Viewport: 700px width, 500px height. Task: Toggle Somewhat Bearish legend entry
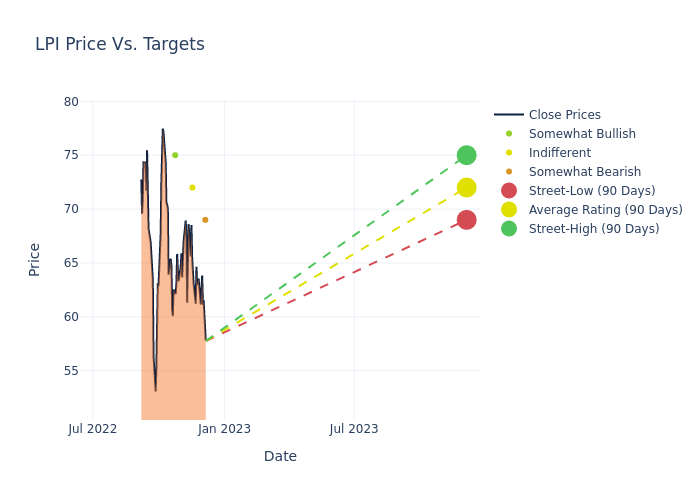pos(584,172)
